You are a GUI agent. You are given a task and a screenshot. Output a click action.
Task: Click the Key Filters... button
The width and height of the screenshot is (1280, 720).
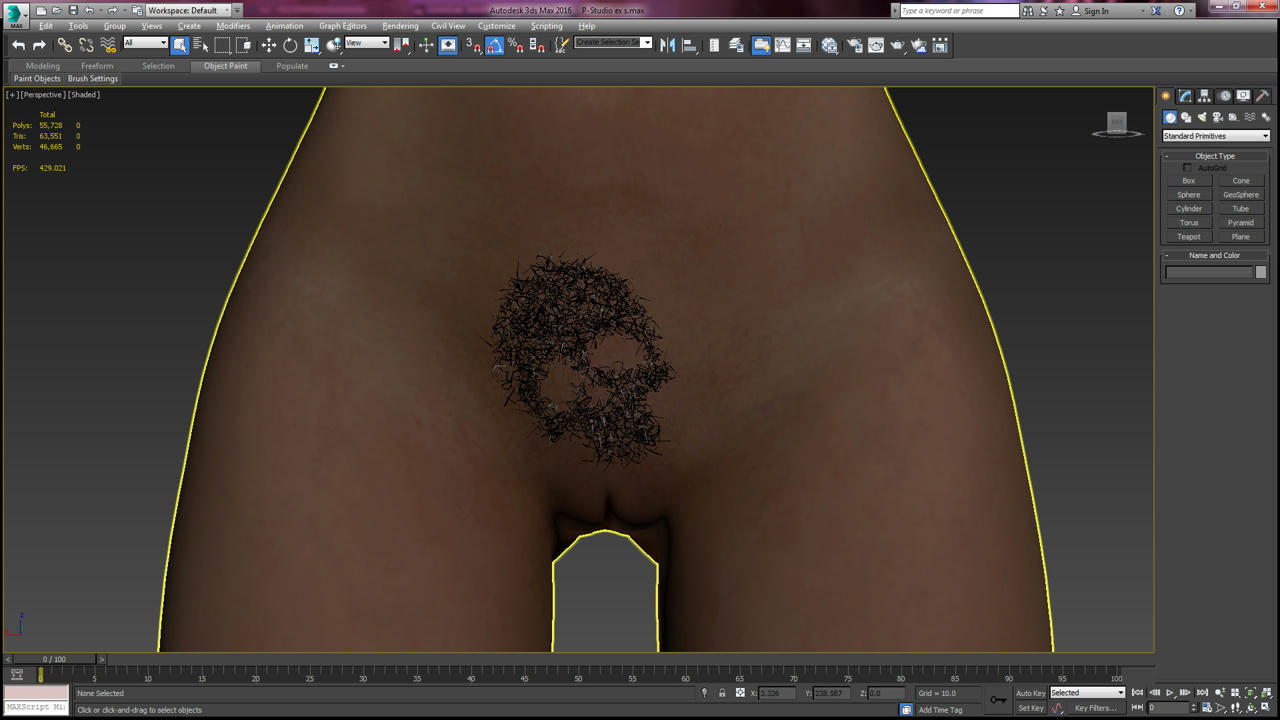1096,708
